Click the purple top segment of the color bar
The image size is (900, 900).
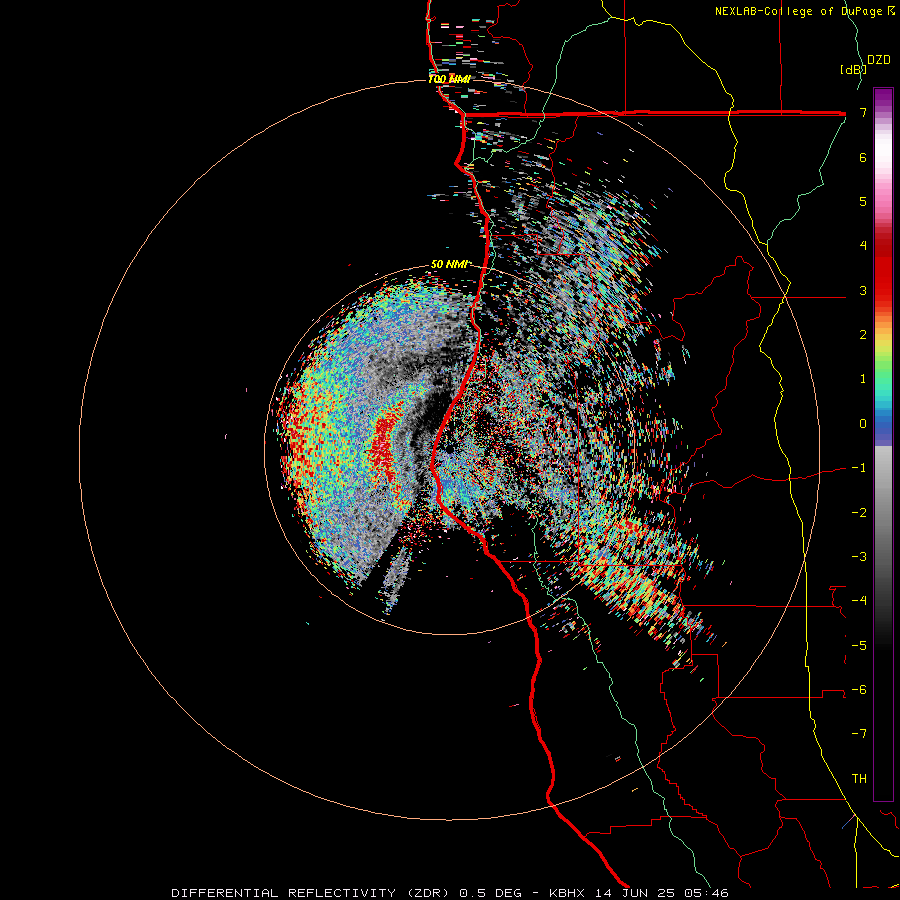coord(883,98)
